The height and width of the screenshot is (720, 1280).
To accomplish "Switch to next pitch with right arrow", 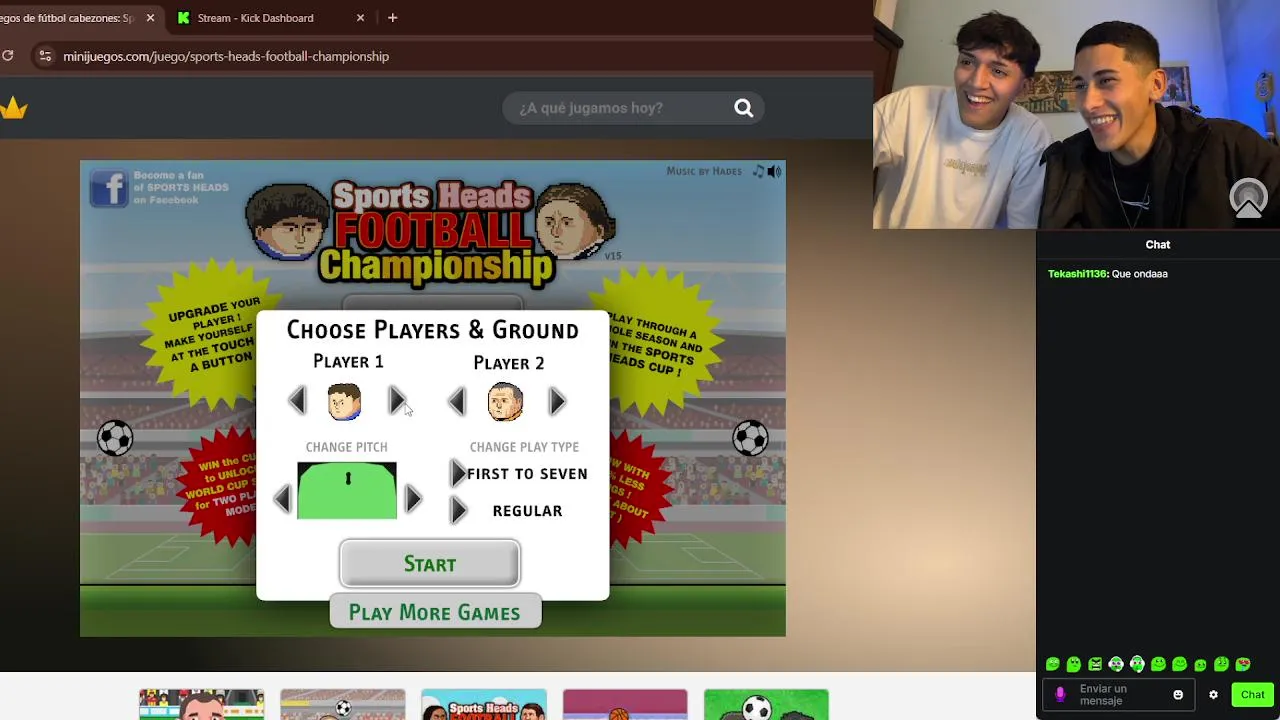I will click(x=412, y=498).
